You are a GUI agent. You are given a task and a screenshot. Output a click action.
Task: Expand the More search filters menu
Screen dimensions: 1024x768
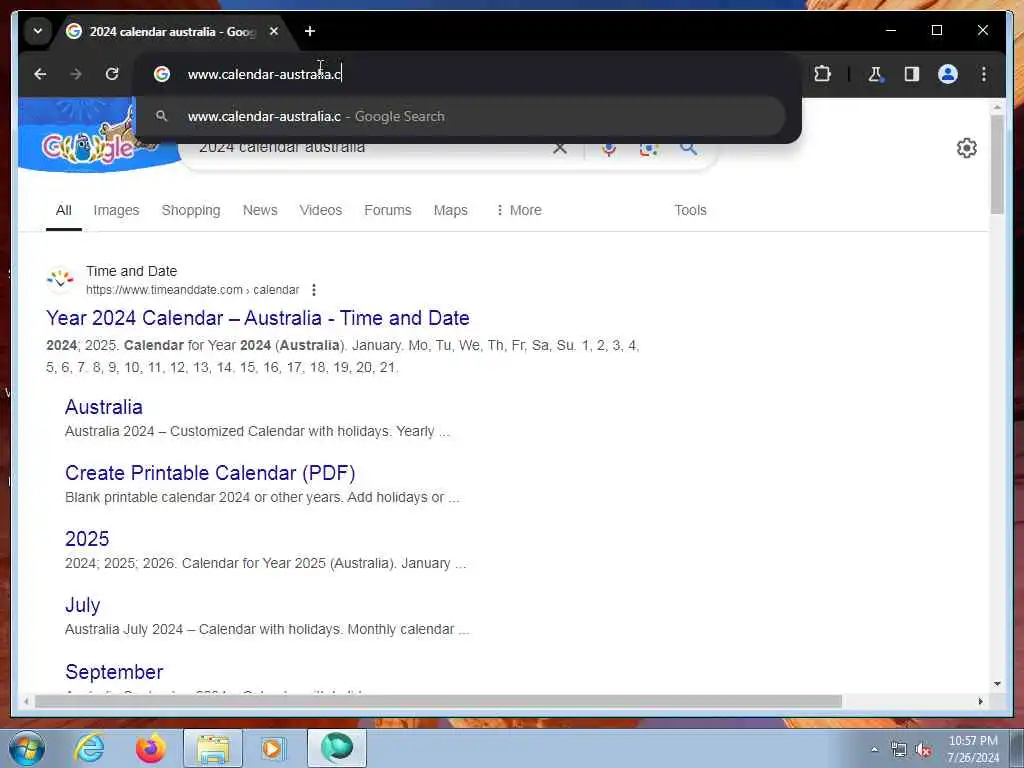tap(519, 210)
